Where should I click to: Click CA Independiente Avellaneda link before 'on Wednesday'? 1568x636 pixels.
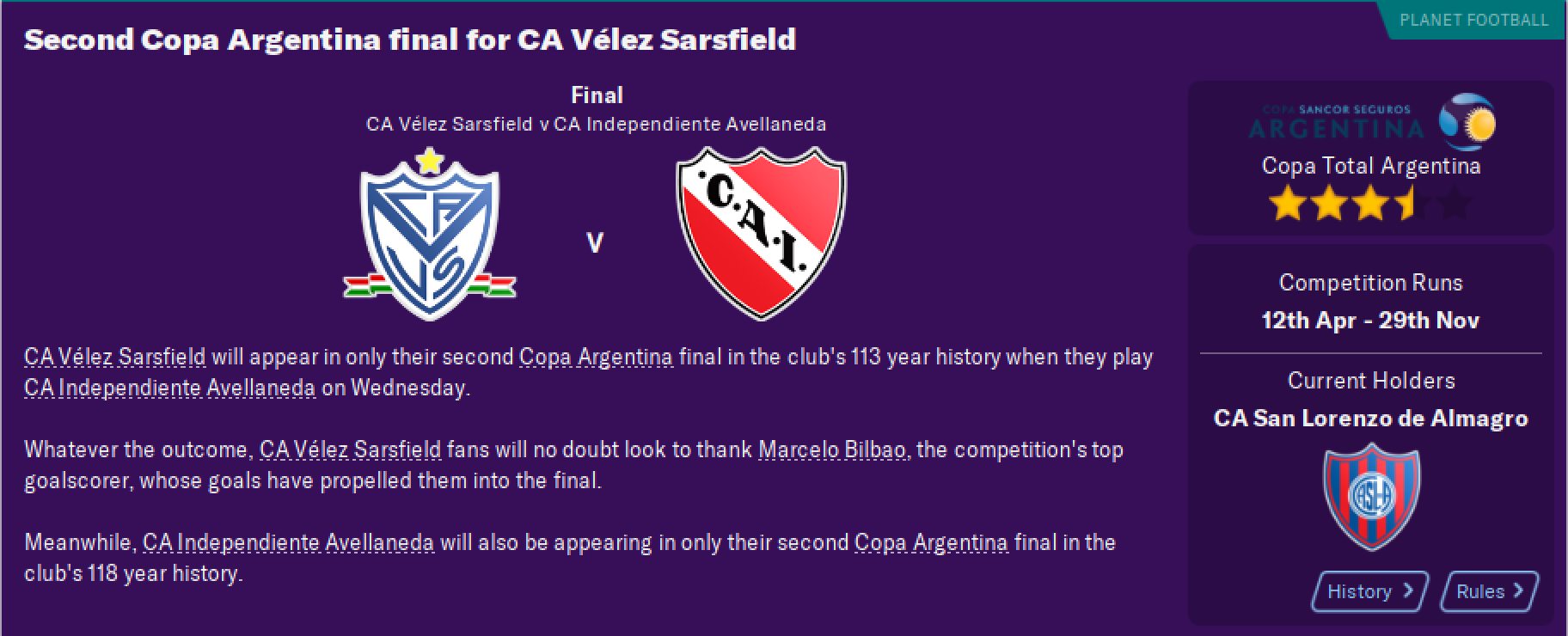click(169, 388)
